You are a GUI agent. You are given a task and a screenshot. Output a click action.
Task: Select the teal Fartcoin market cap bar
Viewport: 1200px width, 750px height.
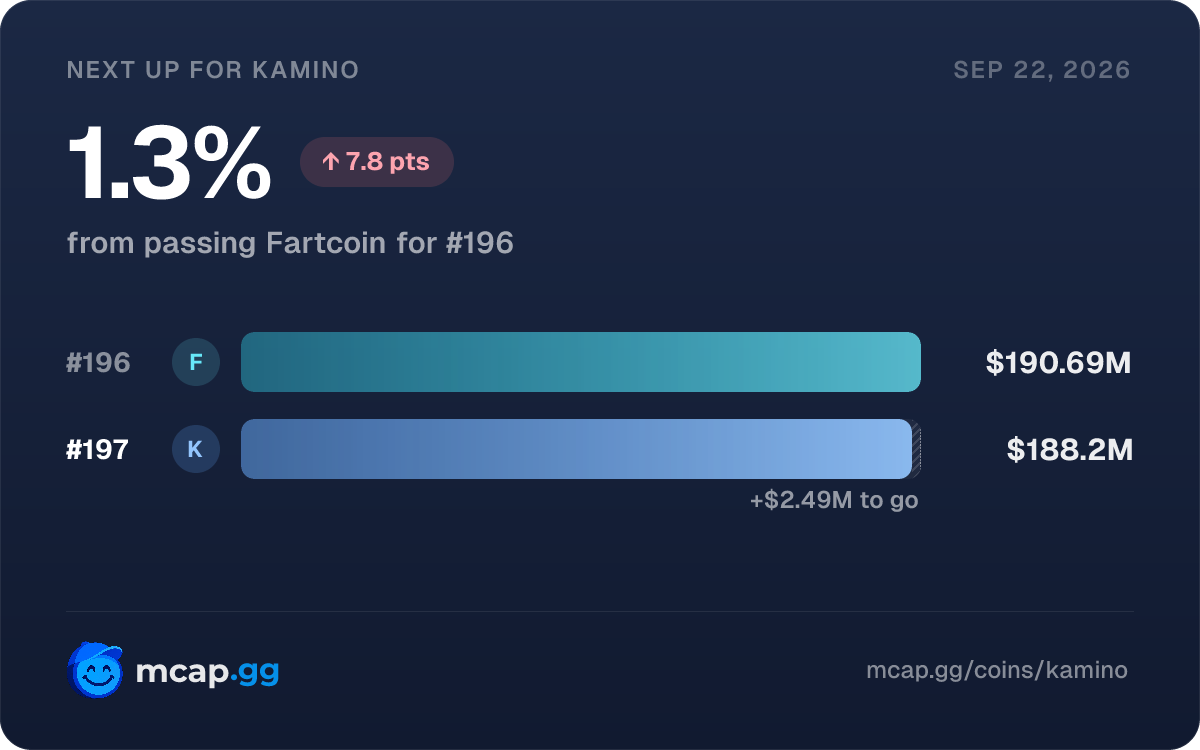(581, 362)
